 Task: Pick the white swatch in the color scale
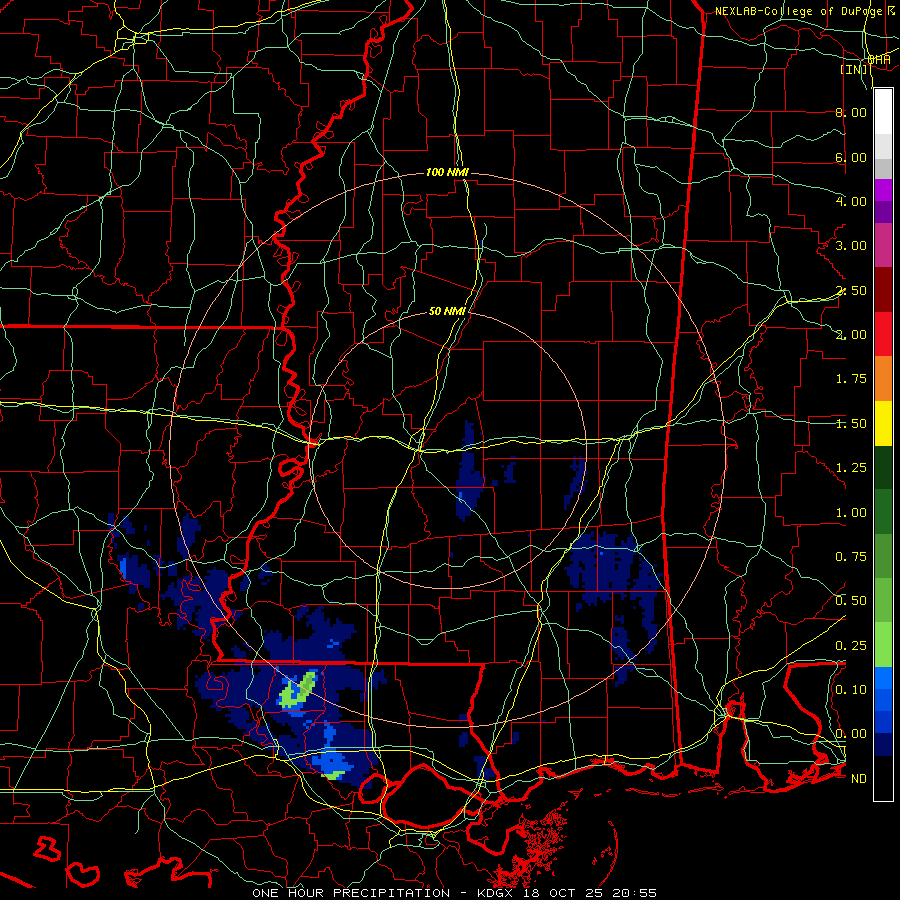click(x=883, y=112)
